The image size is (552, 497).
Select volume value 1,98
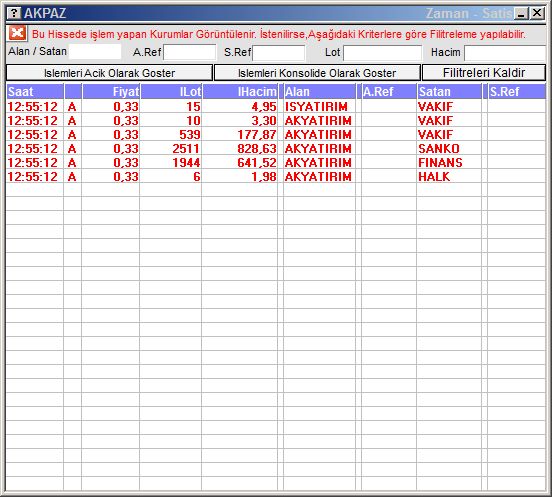pos(264,176)
